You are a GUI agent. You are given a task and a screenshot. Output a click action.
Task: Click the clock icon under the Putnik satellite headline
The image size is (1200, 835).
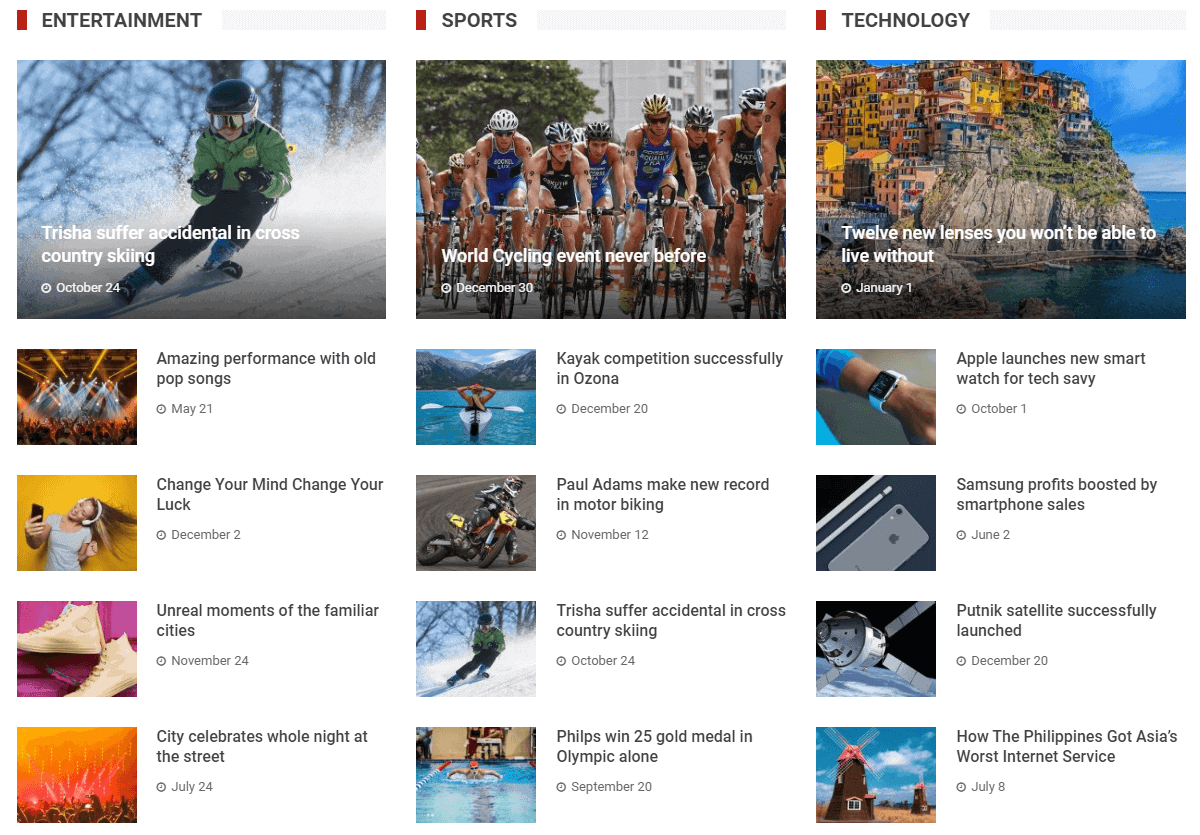(x=961, y=661)
